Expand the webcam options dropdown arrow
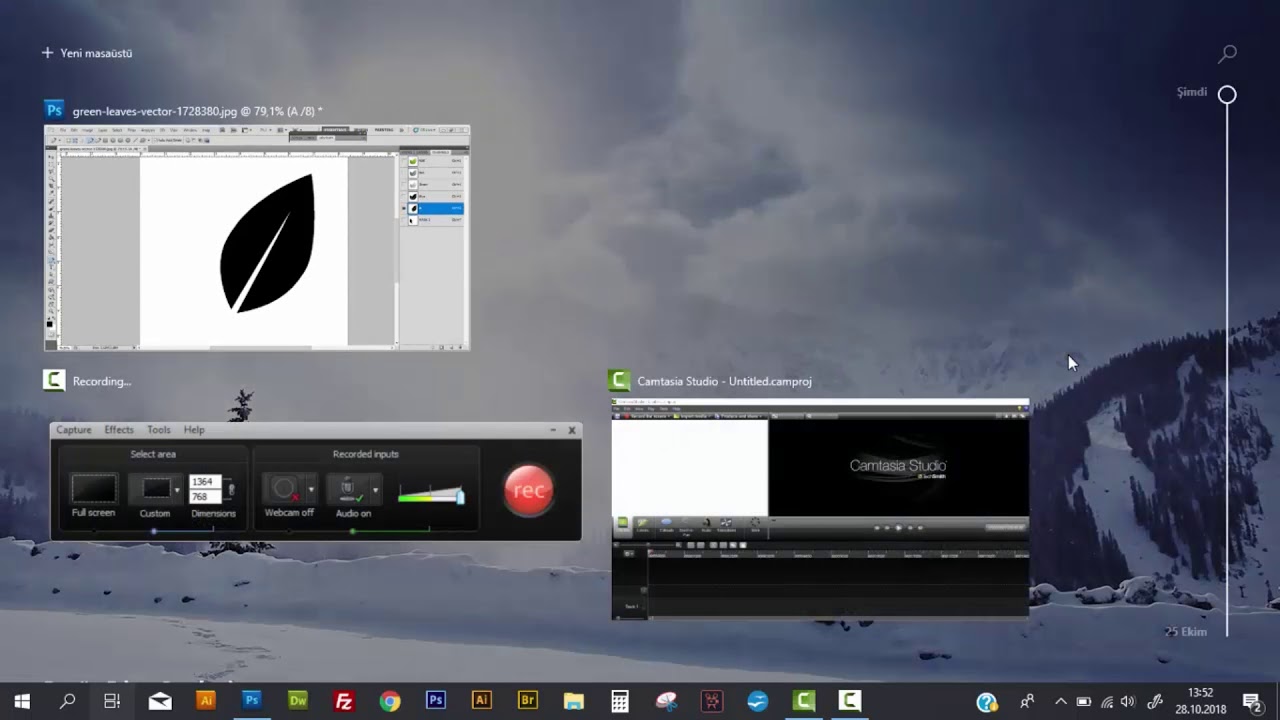The height and width of the screenshot is (720, 1280). [311, 490]
